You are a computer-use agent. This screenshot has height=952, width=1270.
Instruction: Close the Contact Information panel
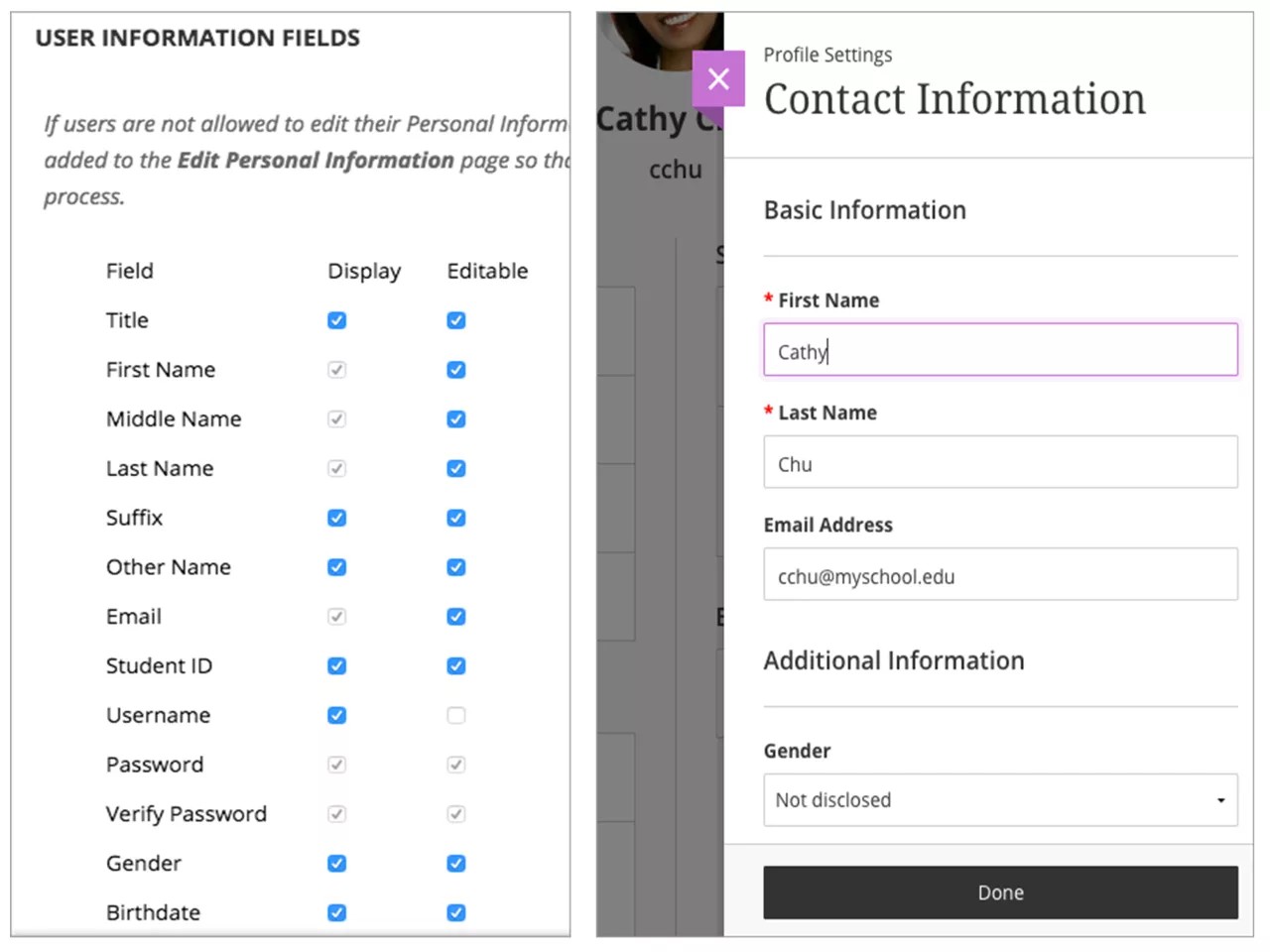click(718, 79)
